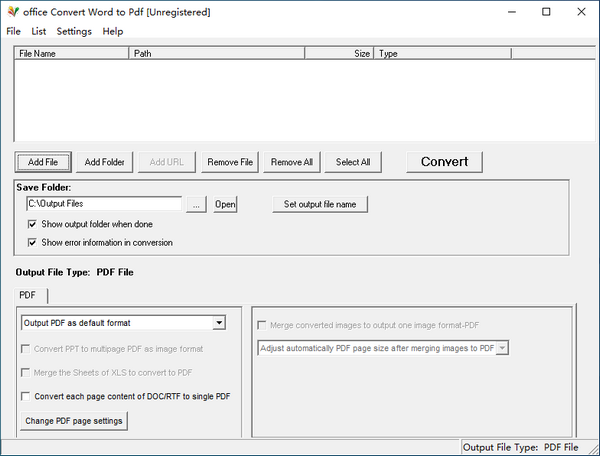Expand the Output PDF as default format dropdown

click(x=218, y=323)
